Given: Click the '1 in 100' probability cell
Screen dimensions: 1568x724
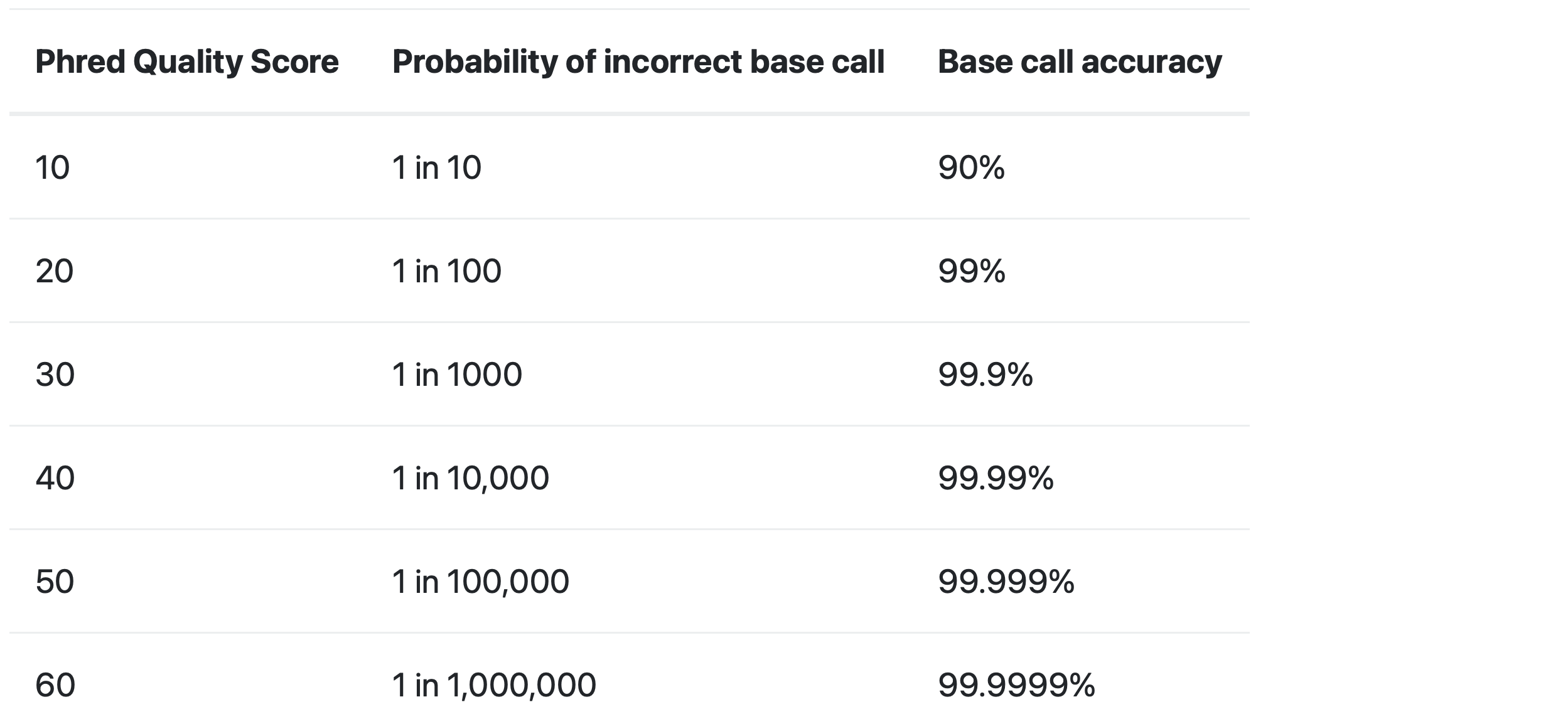Looking at the screenshot, I should click(x=446, y=271).
